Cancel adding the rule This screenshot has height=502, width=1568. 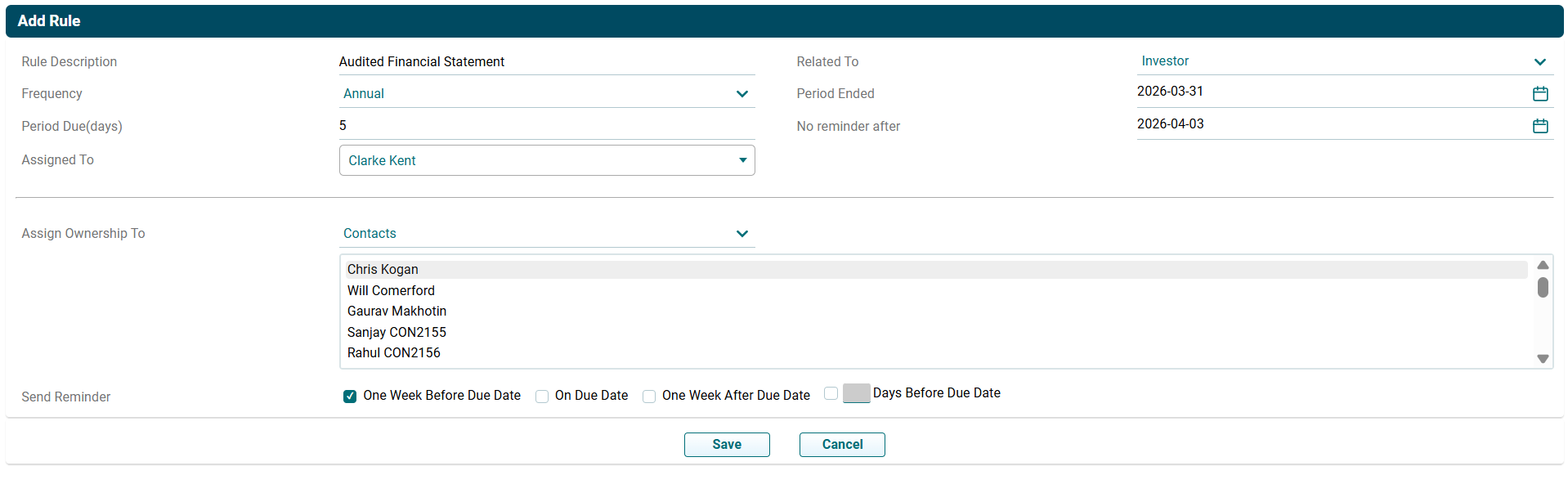click(841, 445)
